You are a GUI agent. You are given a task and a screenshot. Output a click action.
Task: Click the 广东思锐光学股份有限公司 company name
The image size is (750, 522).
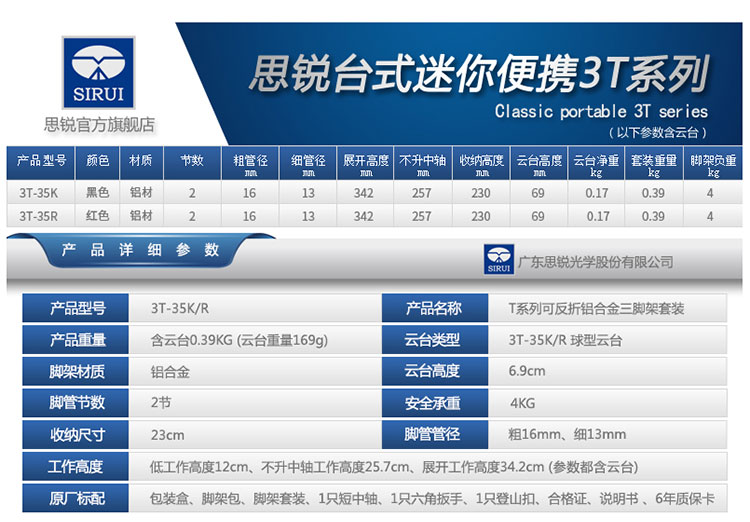595,261
